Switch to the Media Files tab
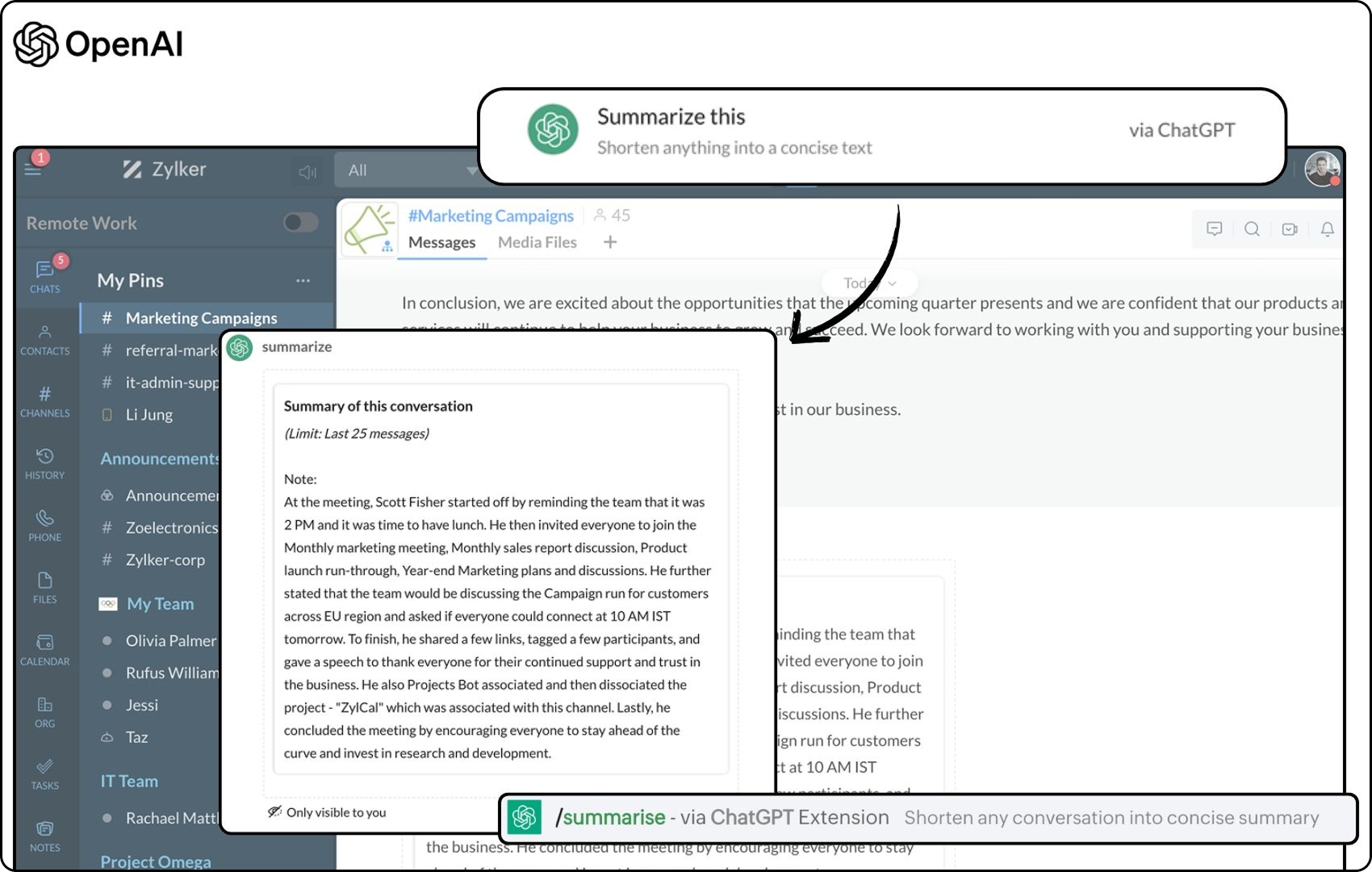1372x872 pixels. click(538, 241)
